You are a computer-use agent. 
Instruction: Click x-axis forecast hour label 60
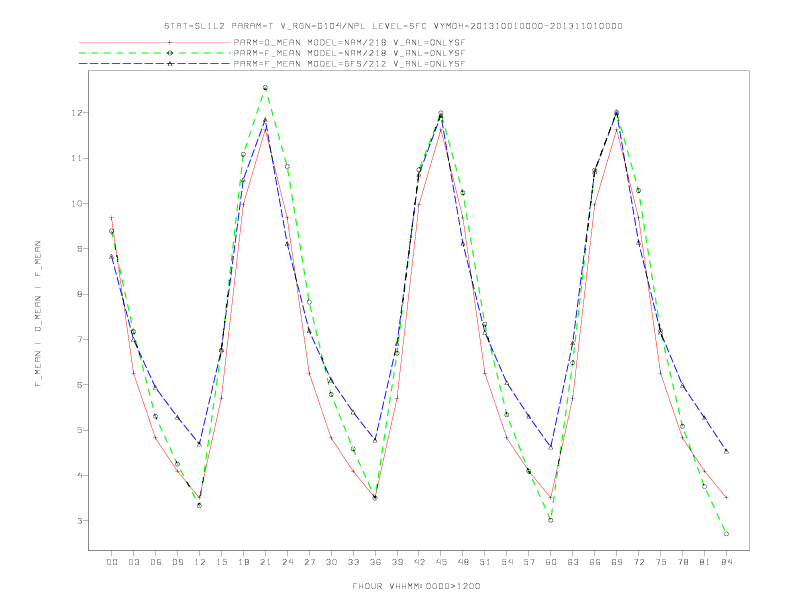(551, 562)
